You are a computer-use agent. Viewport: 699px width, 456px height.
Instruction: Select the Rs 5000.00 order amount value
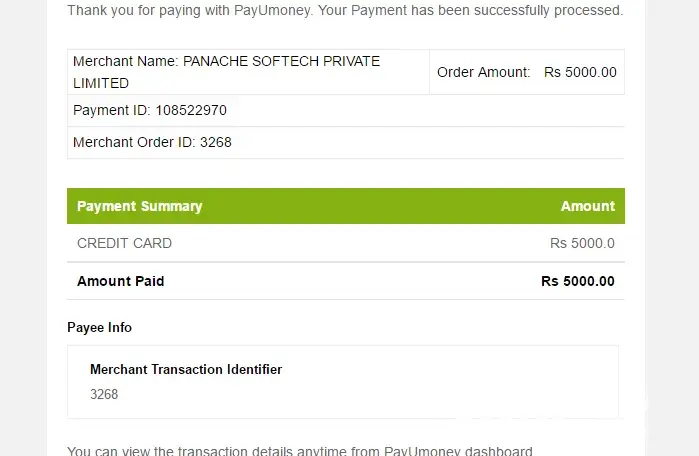coord(580,72)
